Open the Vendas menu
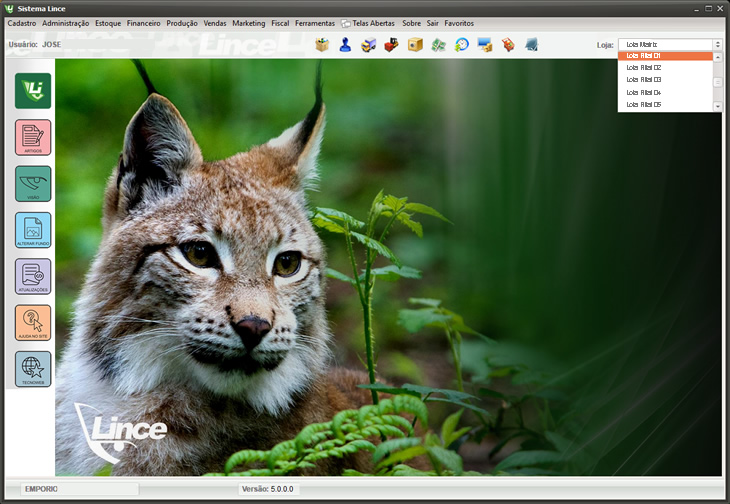Screen dimensions: 730x504 (215, 23)
